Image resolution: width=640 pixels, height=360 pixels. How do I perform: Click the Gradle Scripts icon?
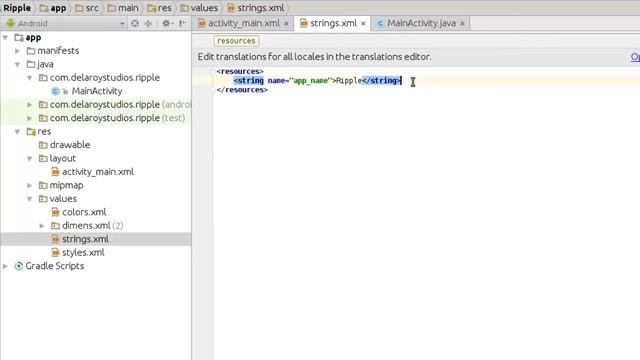(x=18, y=266)
